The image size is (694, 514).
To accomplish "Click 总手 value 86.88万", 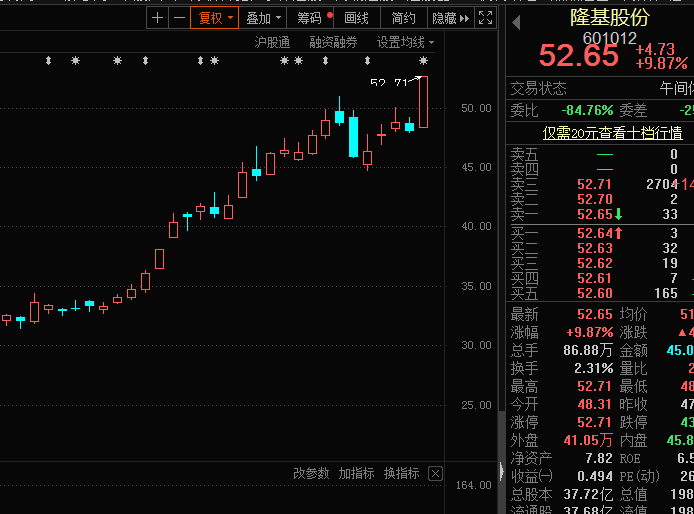I will click(x=588, y=350).
